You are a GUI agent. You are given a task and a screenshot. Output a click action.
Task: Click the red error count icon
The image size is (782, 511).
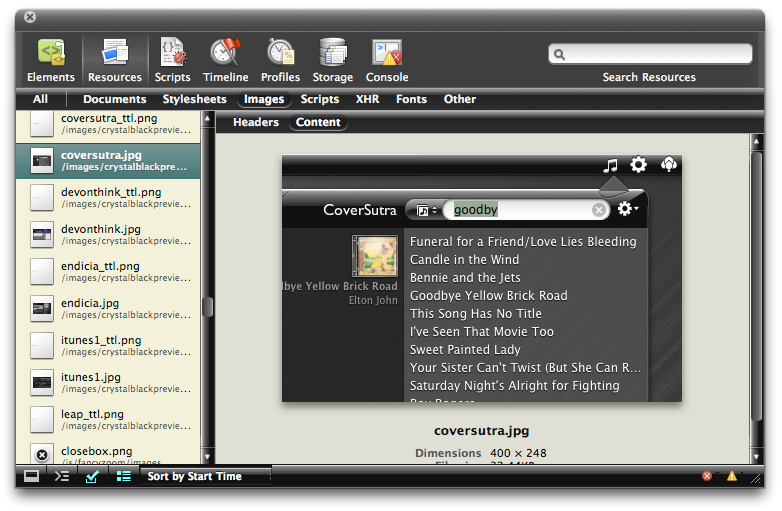pos(707,476)
